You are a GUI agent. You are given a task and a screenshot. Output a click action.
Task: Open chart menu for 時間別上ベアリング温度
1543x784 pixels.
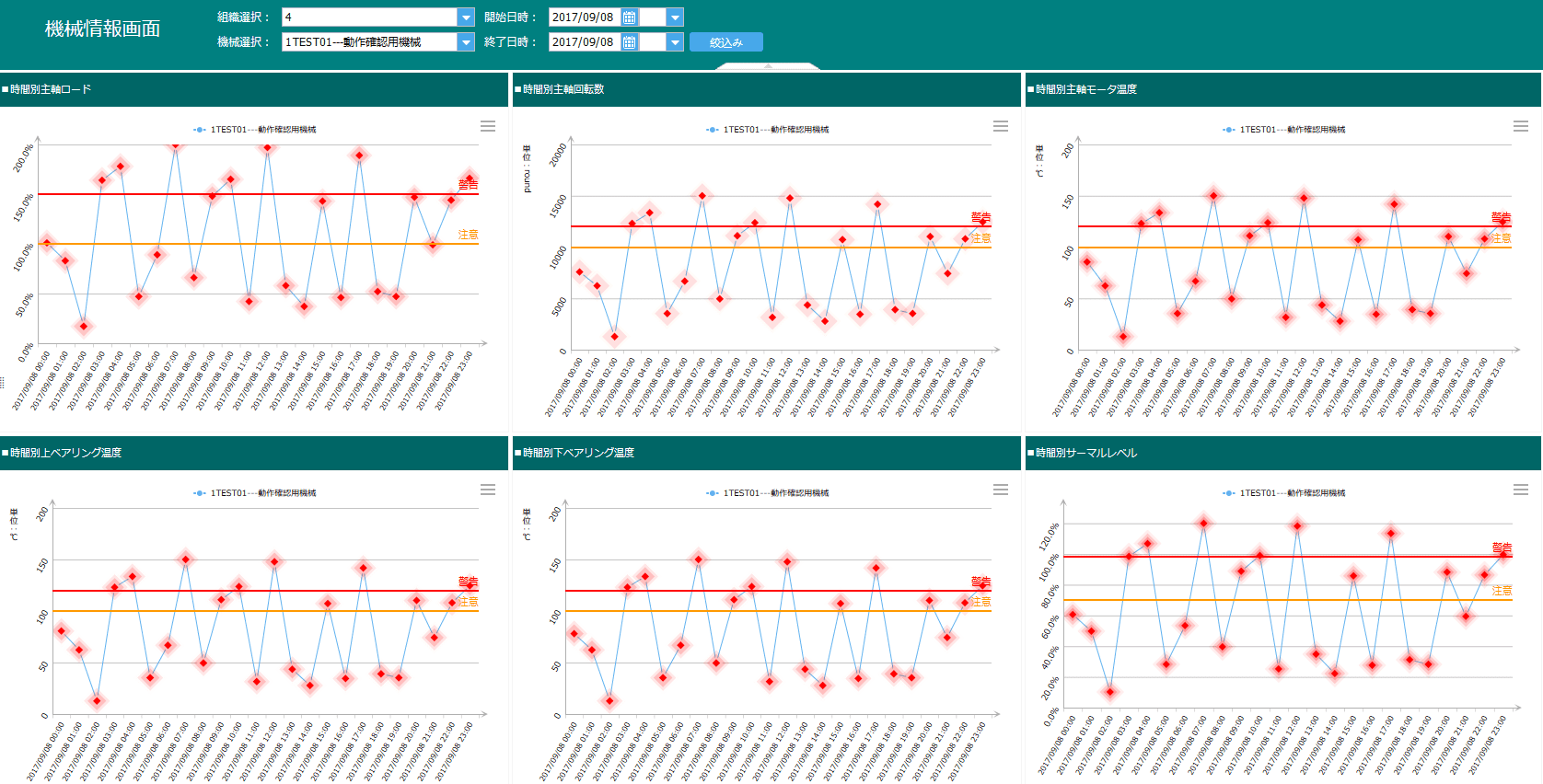pos(488,490)
